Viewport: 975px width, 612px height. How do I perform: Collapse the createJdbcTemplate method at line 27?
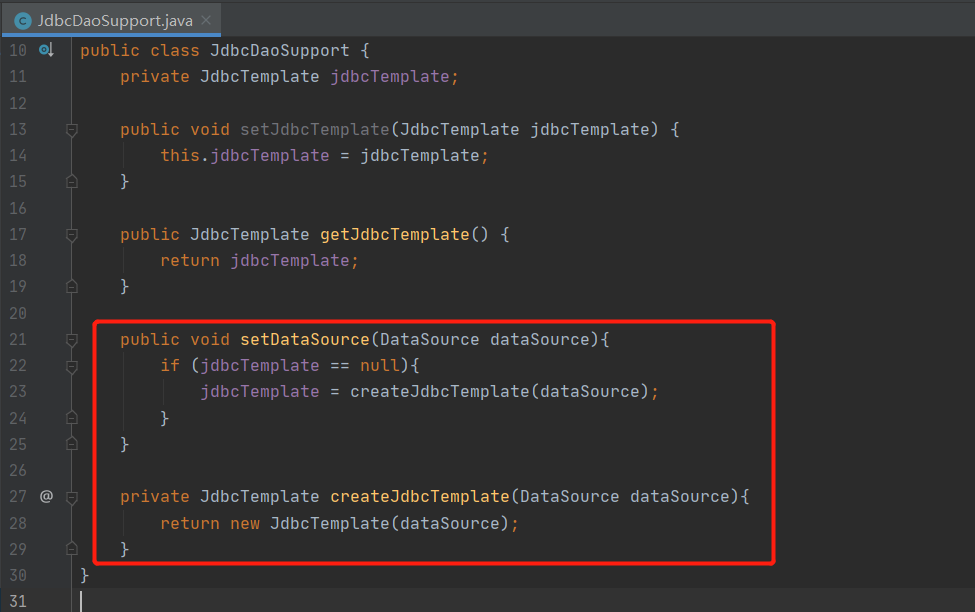72,497
